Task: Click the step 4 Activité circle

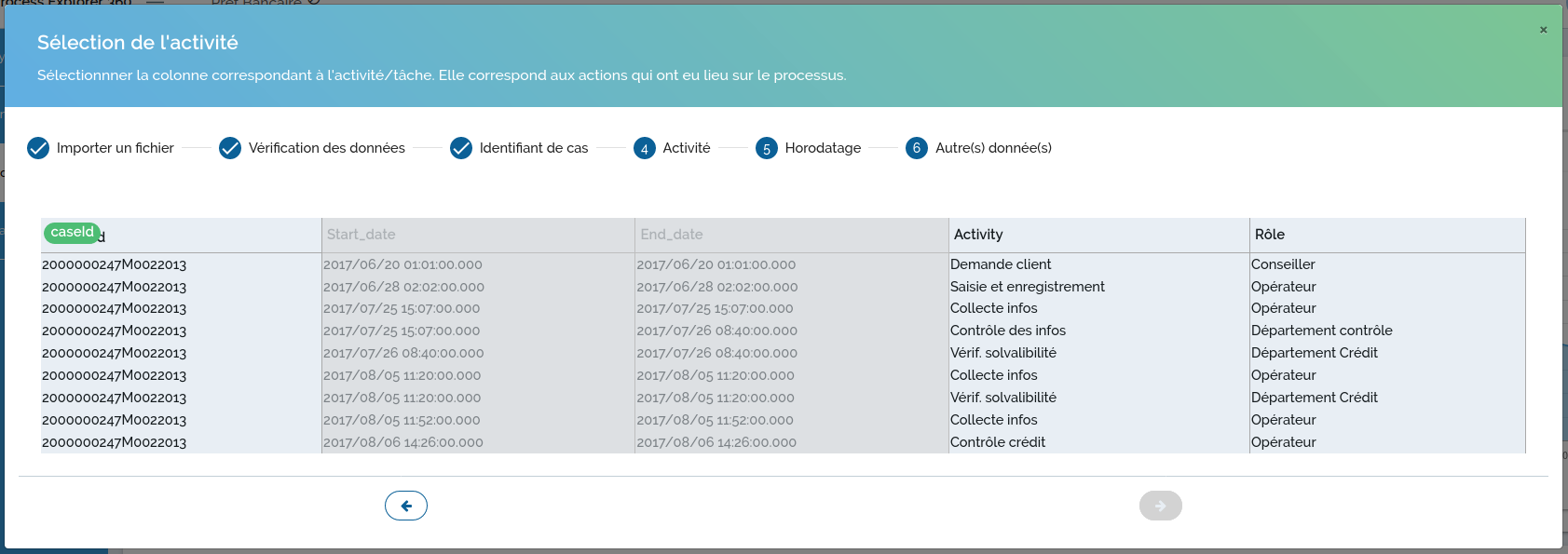Action: [644, 148]
